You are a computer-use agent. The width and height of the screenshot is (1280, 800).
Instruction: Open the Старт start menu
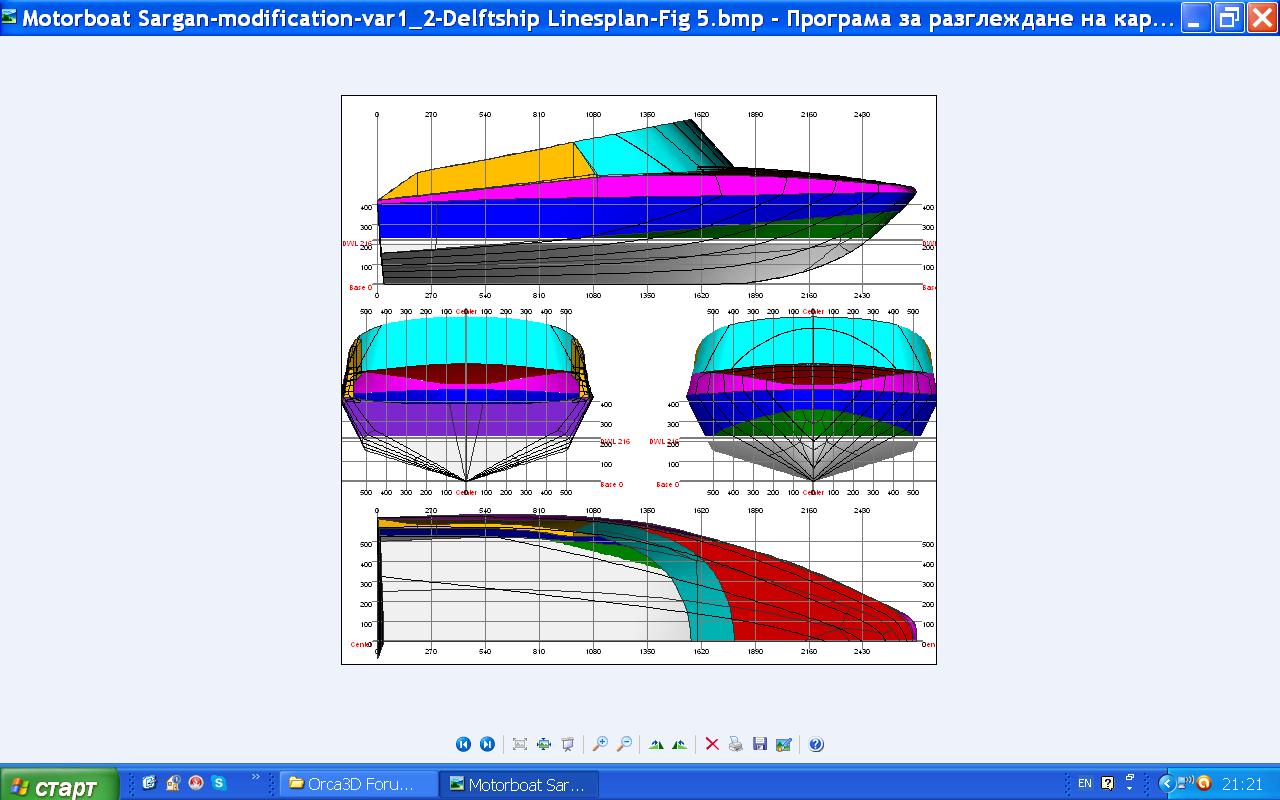pos(58,785)
